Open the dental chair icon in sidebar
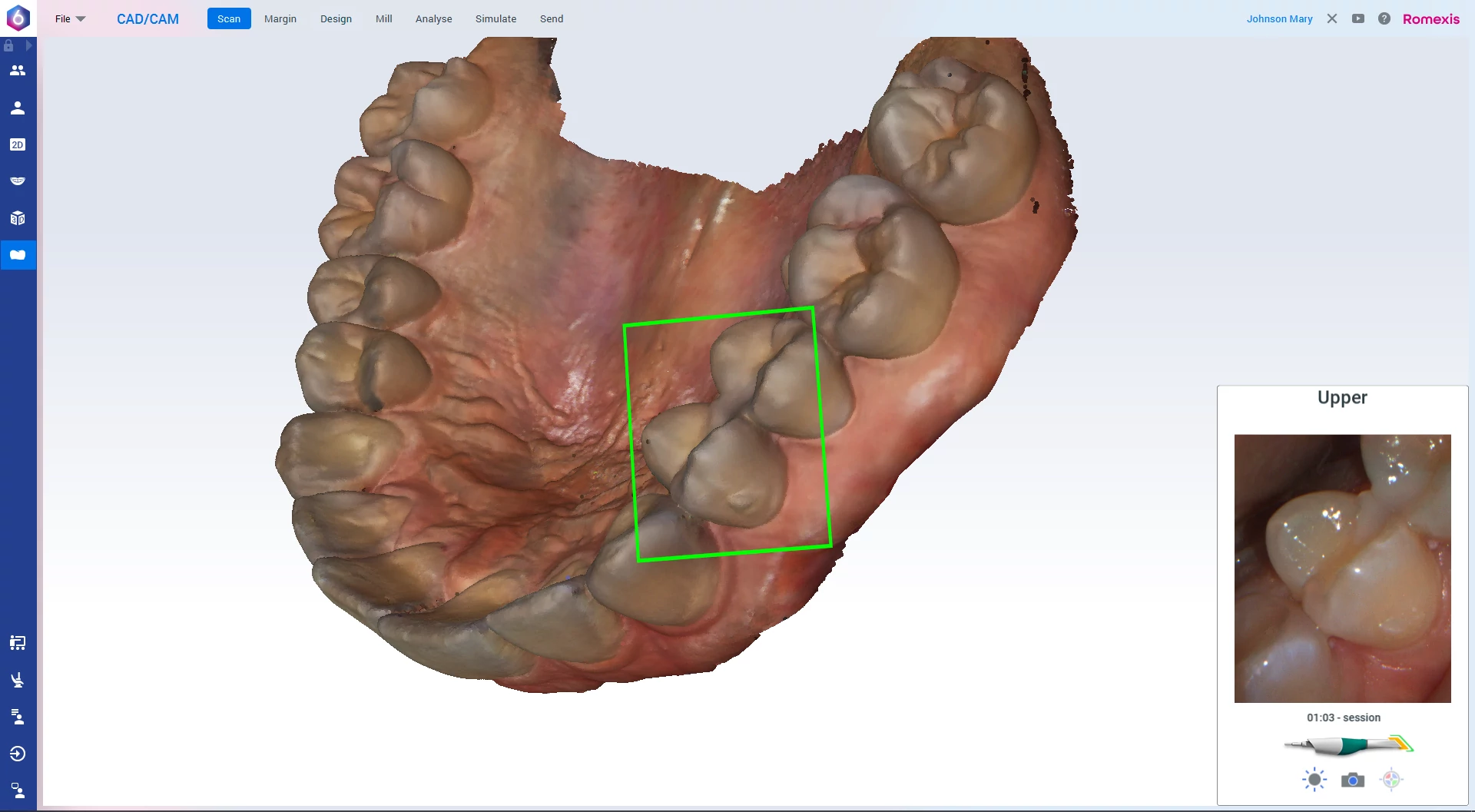Screen dimensions: 1475x812 pyautogui.click(x=18, y=680)
